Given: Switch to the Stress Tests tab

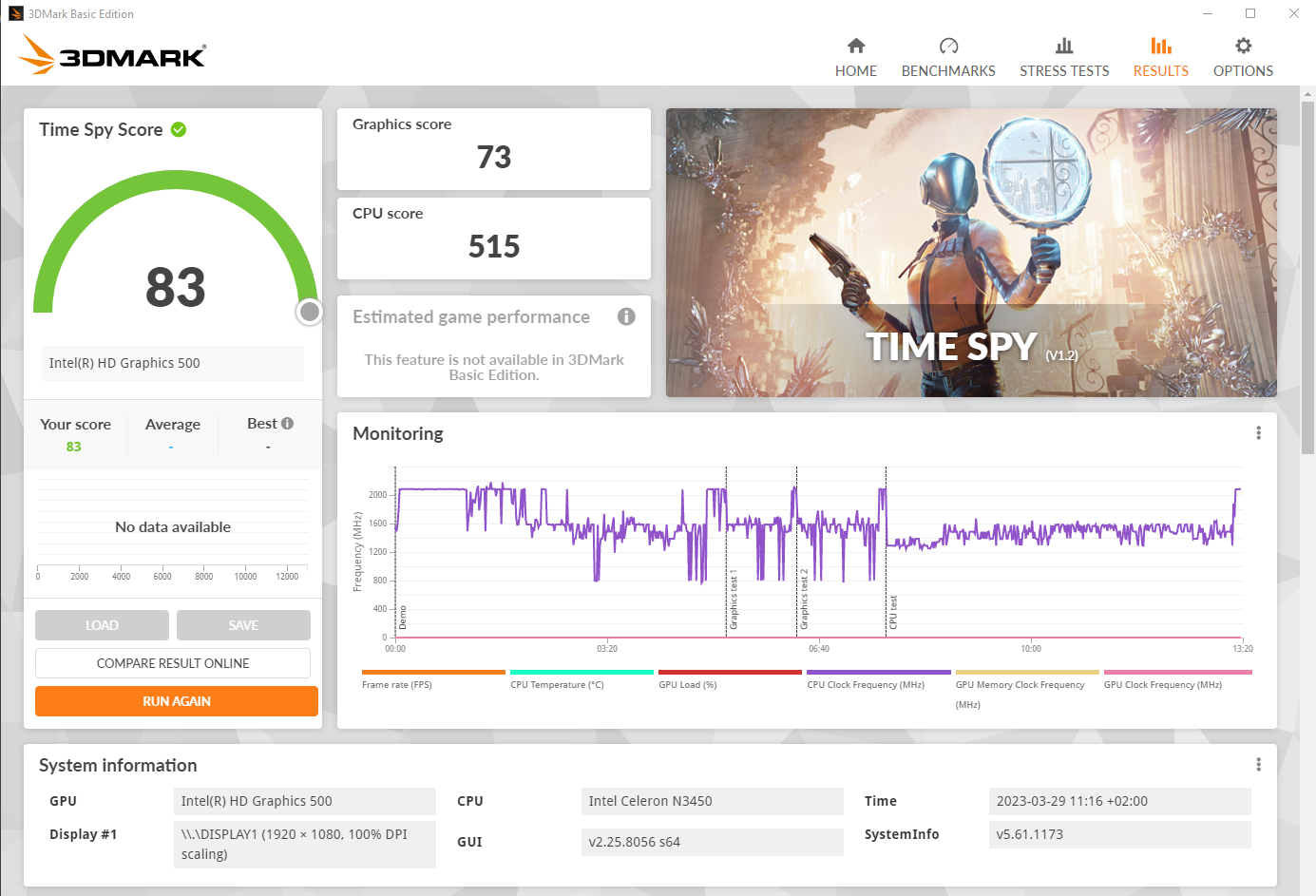Looking at the screenshot, I should 1064,58.
